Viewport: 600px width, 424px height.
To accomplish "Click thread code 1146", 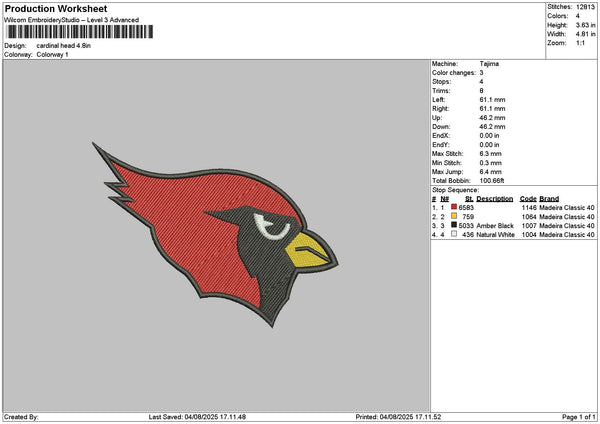I will coord(529,208).
